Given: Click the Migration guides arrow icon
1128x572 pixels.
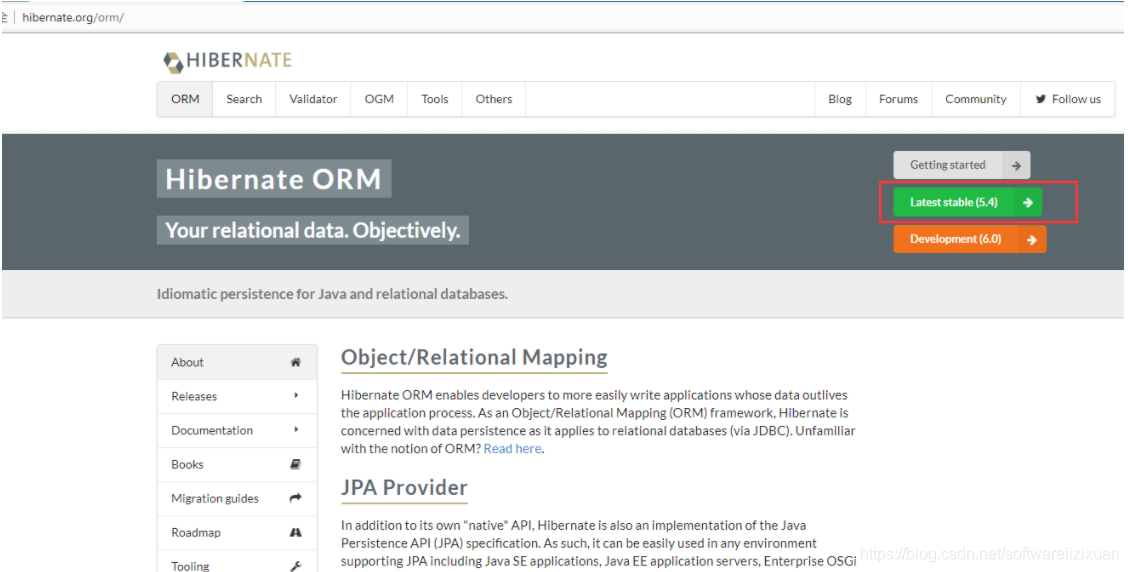Looking at the screenshot, I should (295, 498).
